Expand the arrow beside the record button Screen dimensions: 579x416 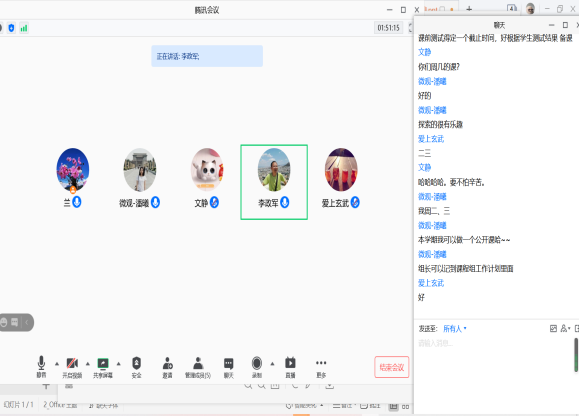pos(273,364)
